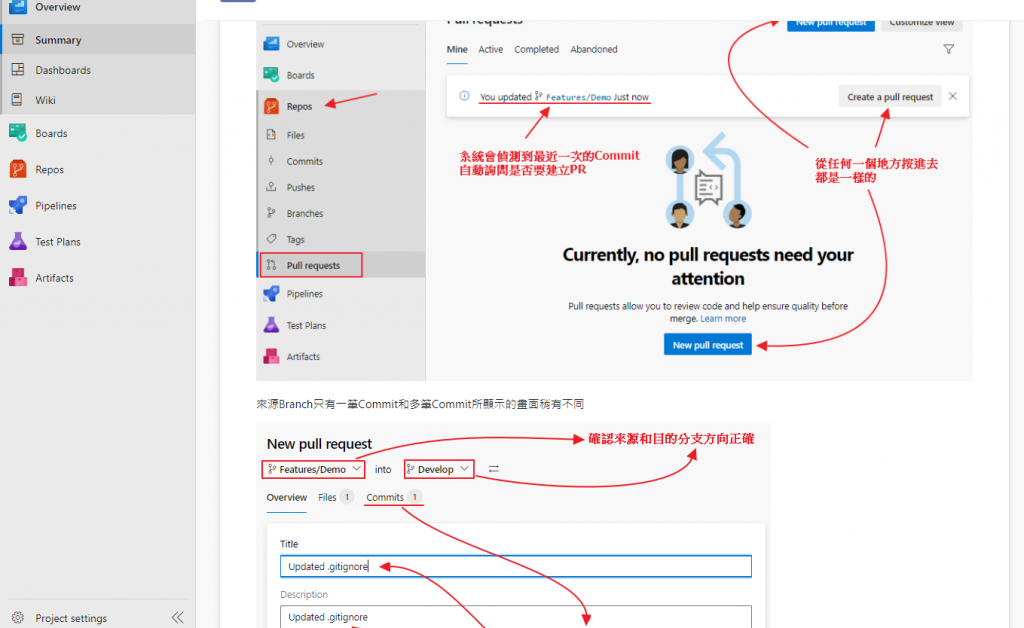
Task: Focus the Title field with Updated .gitignore
Action: [516, 567]
